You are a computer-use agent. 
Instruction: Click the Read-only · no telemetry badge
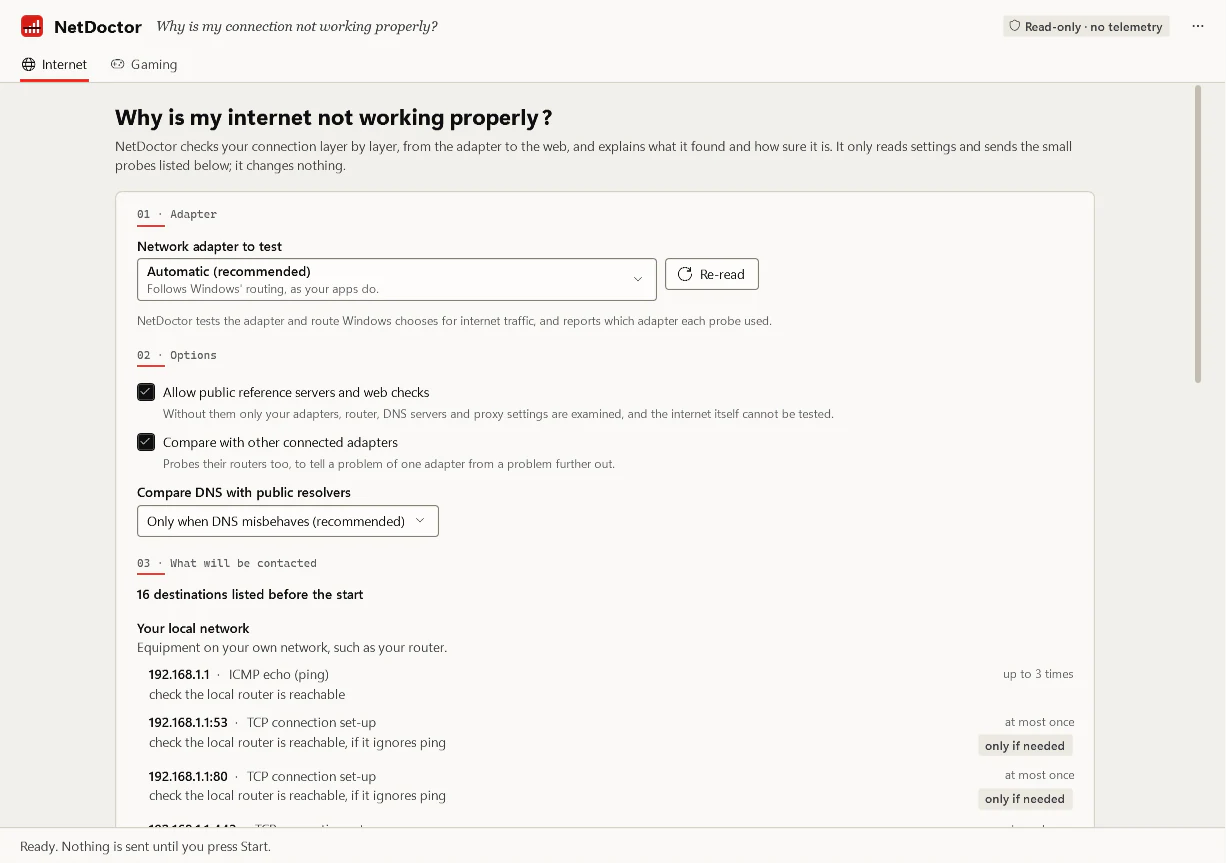pos(1086,27)
